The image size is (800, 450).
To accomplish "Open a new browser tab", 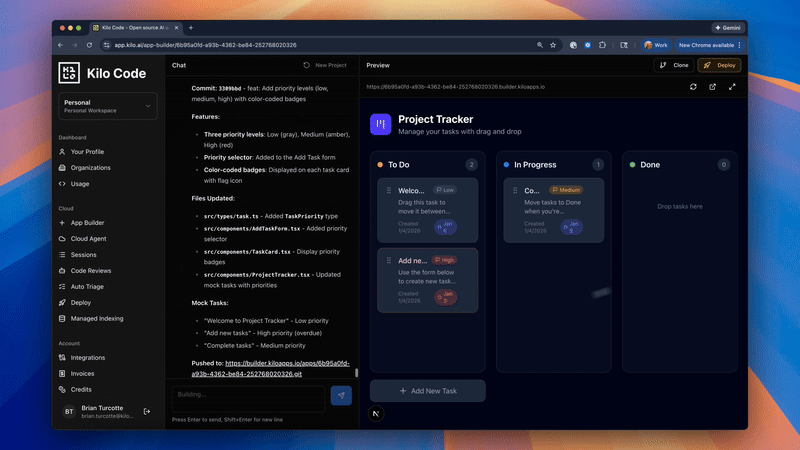I will click(x=191, y=28).
